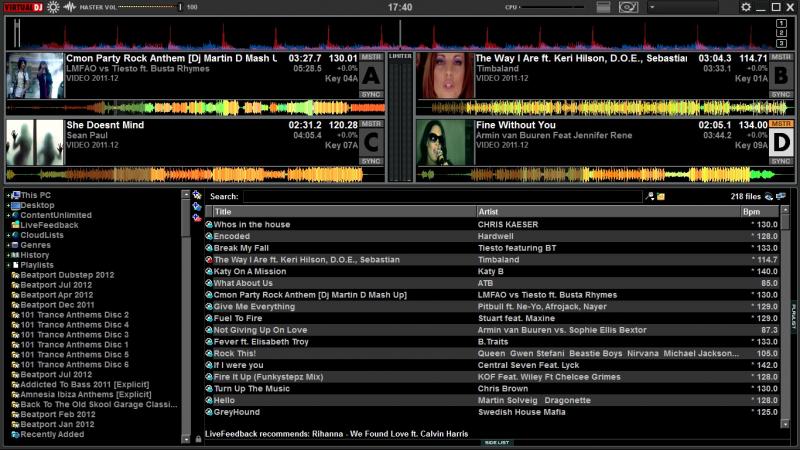This screenshot has width=800, height=450.
Task: Click the layout panel icon left of the vinyl icon
Action: (x=603, y=7)
